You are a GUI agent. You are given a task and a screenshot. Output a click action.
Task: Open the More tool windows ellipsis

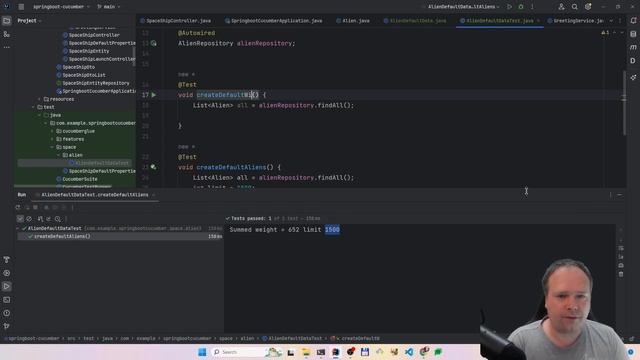coord(7,47)
